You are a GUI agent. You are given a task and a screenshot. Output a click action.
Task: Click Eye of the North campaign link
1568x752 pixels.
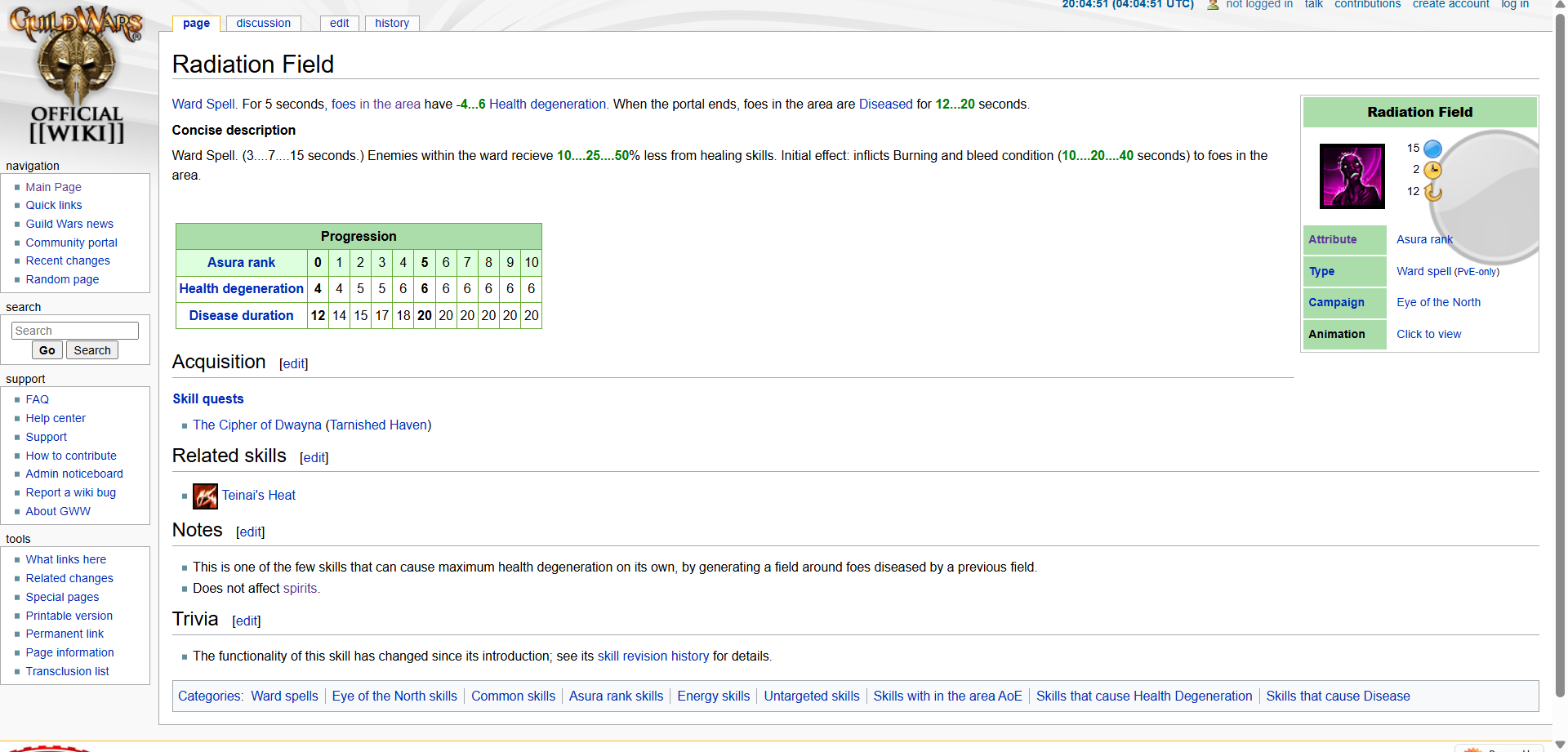(x=1438, y=302)
